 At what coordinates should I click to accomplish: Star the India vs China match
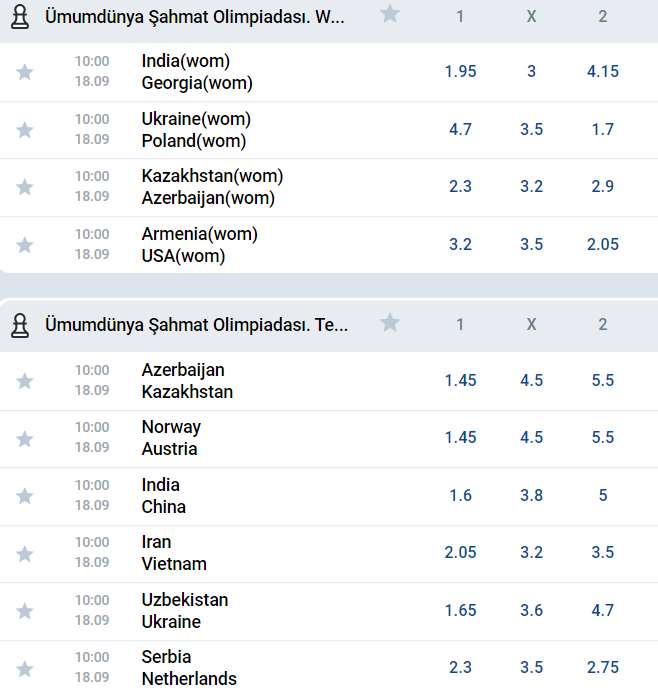tap(25, 496)
